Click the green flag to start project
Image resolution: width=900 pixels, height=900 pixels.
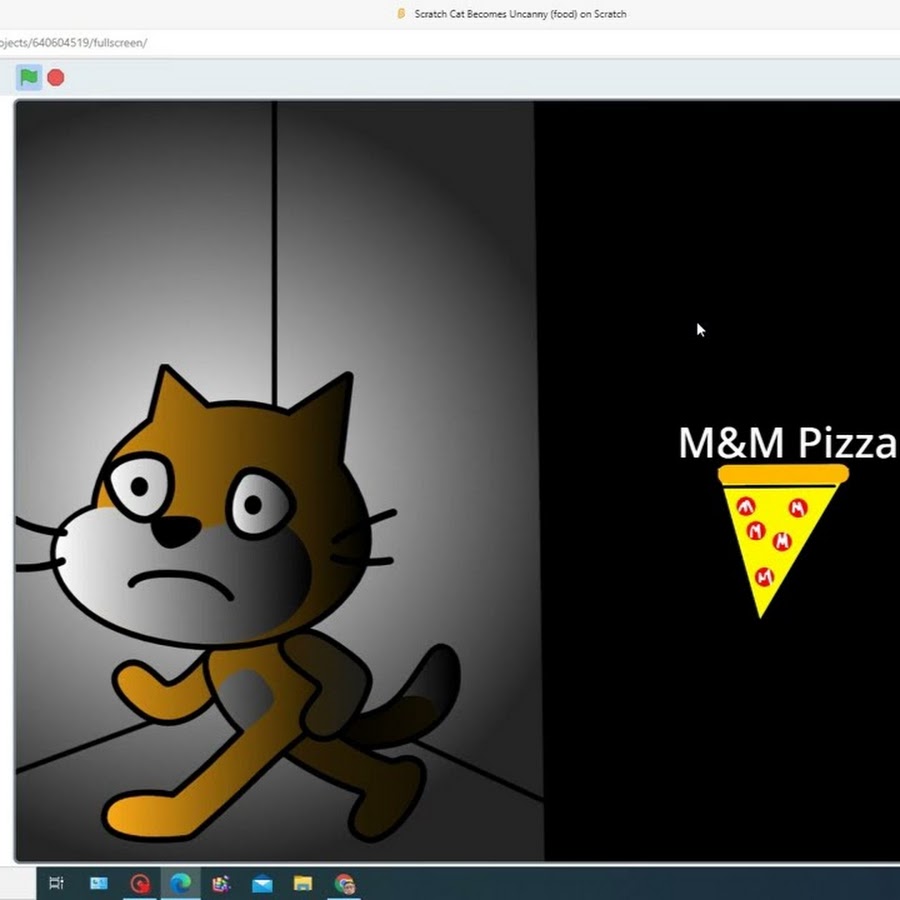[x=29, y=77]
